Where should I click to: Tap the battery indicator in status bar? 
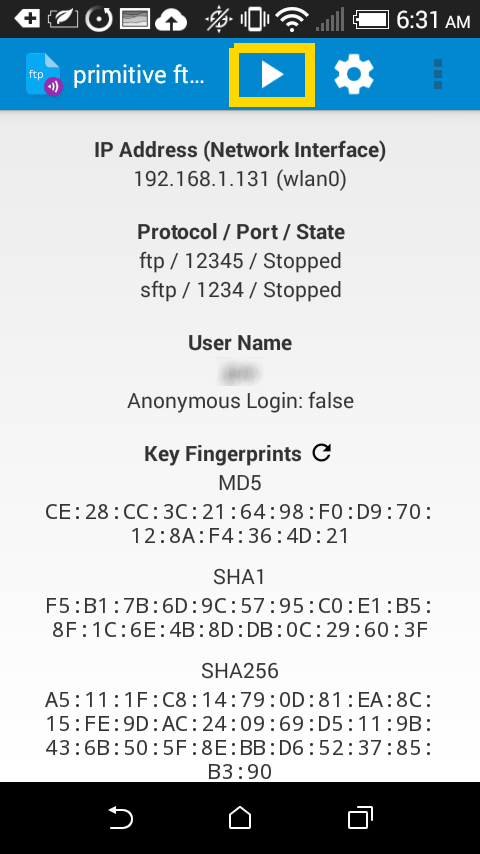[x=371, y=20]
